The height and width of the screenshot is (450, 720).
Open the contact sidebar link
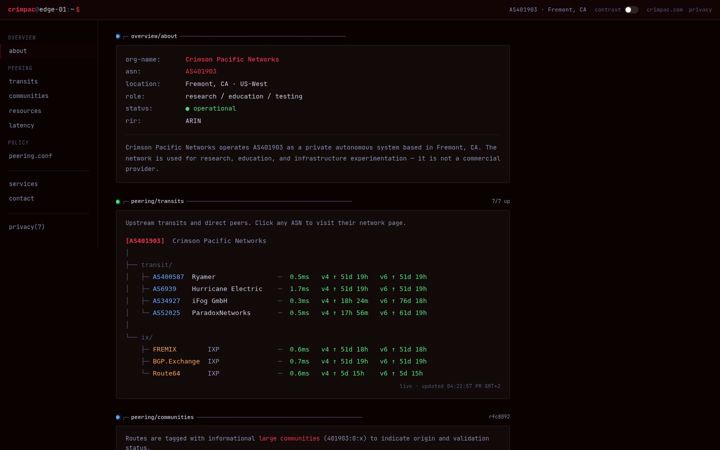pyautogui.click(x=22, y=199)
